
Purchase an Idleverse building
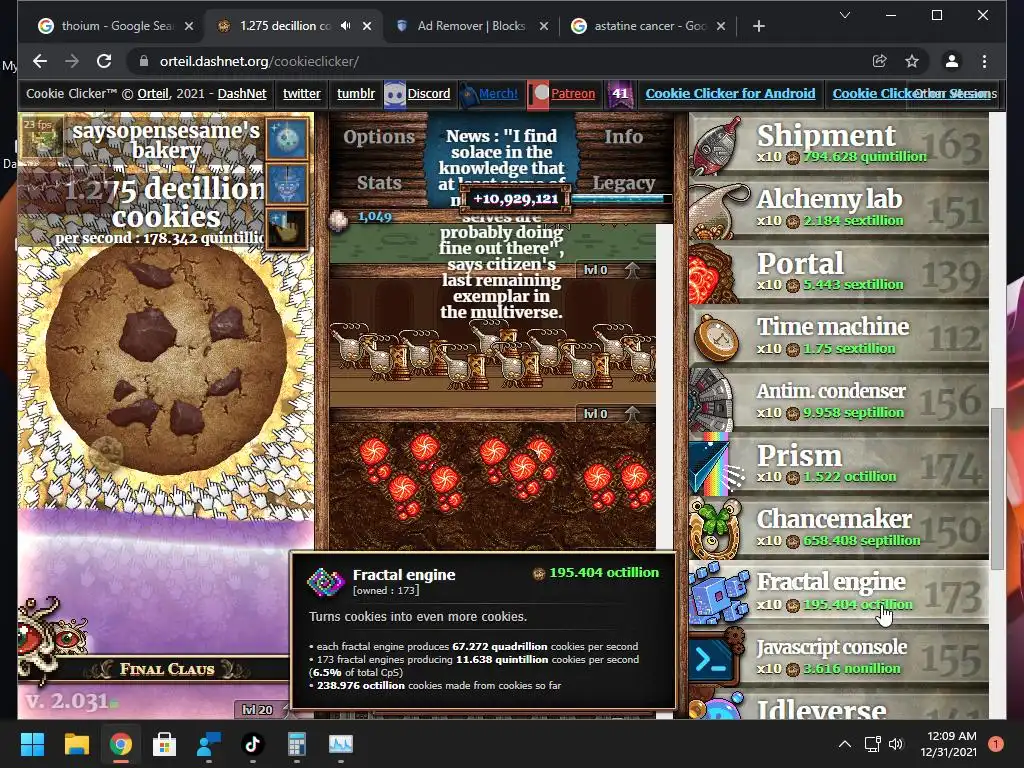[x=839, y=705]
